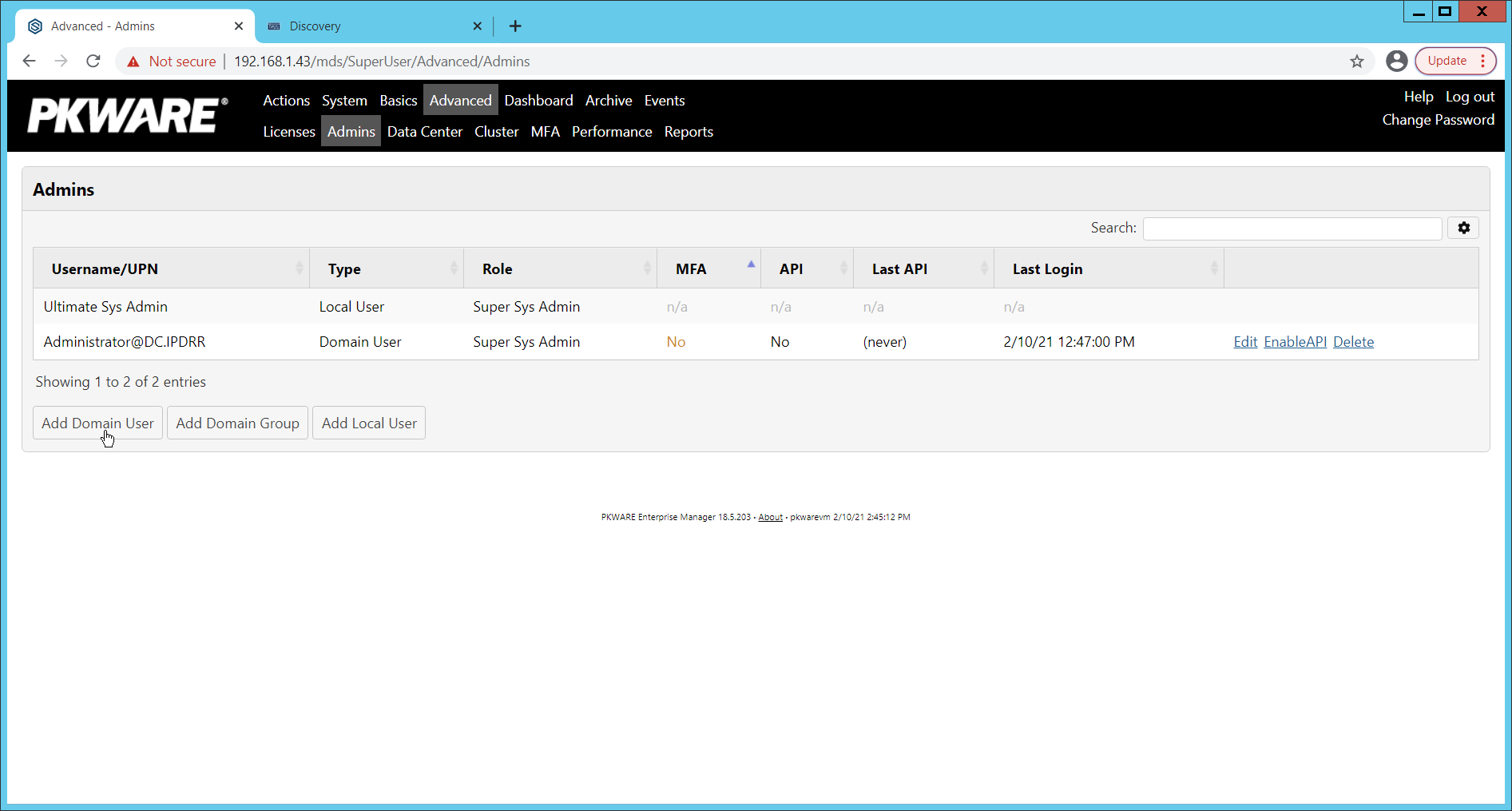Viewport: 1512px width, 811px height.
Task: Open the browser profile avatar
Action: (1396, 61)
